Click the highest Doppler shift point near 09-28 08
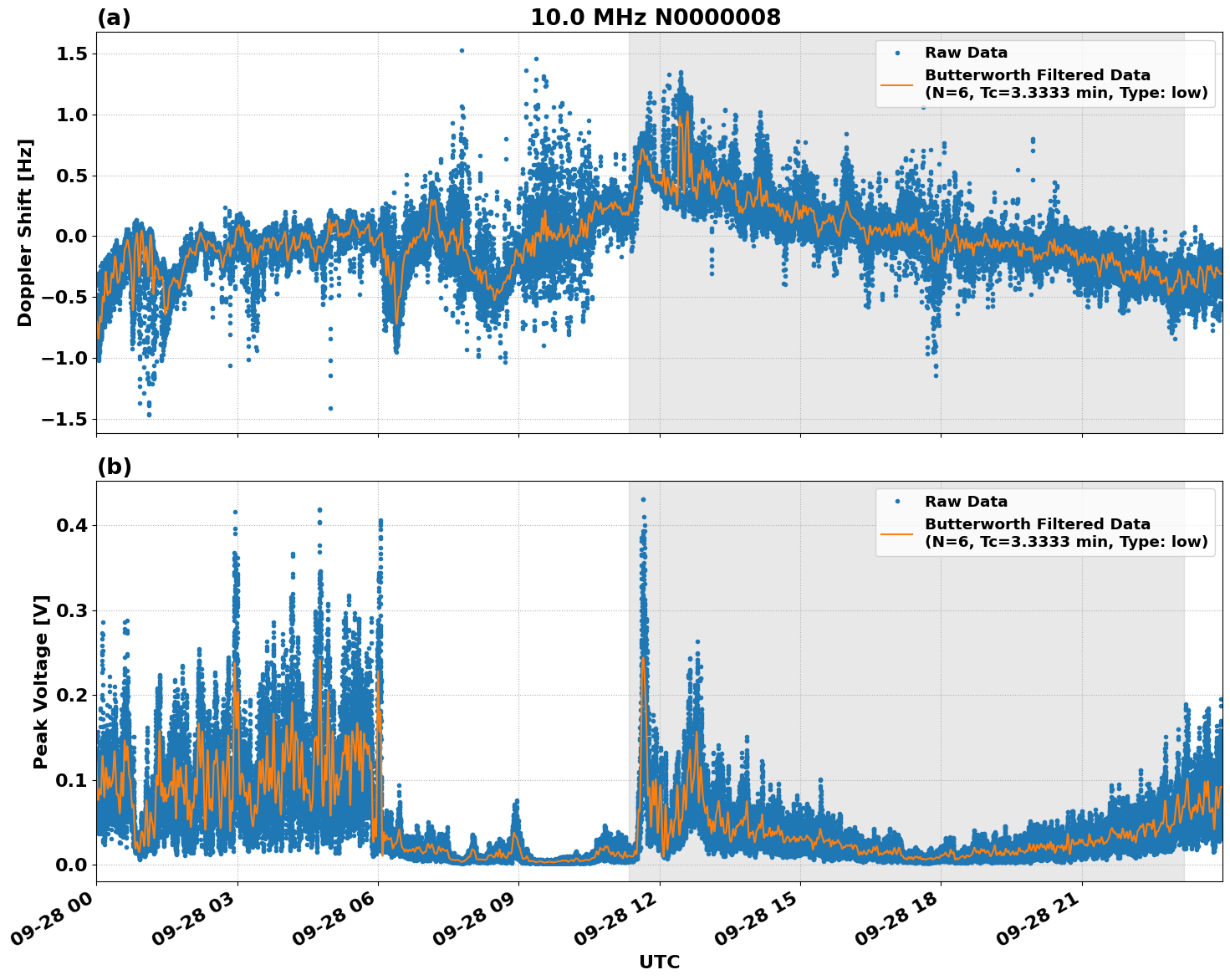 [x=462, y=50]
